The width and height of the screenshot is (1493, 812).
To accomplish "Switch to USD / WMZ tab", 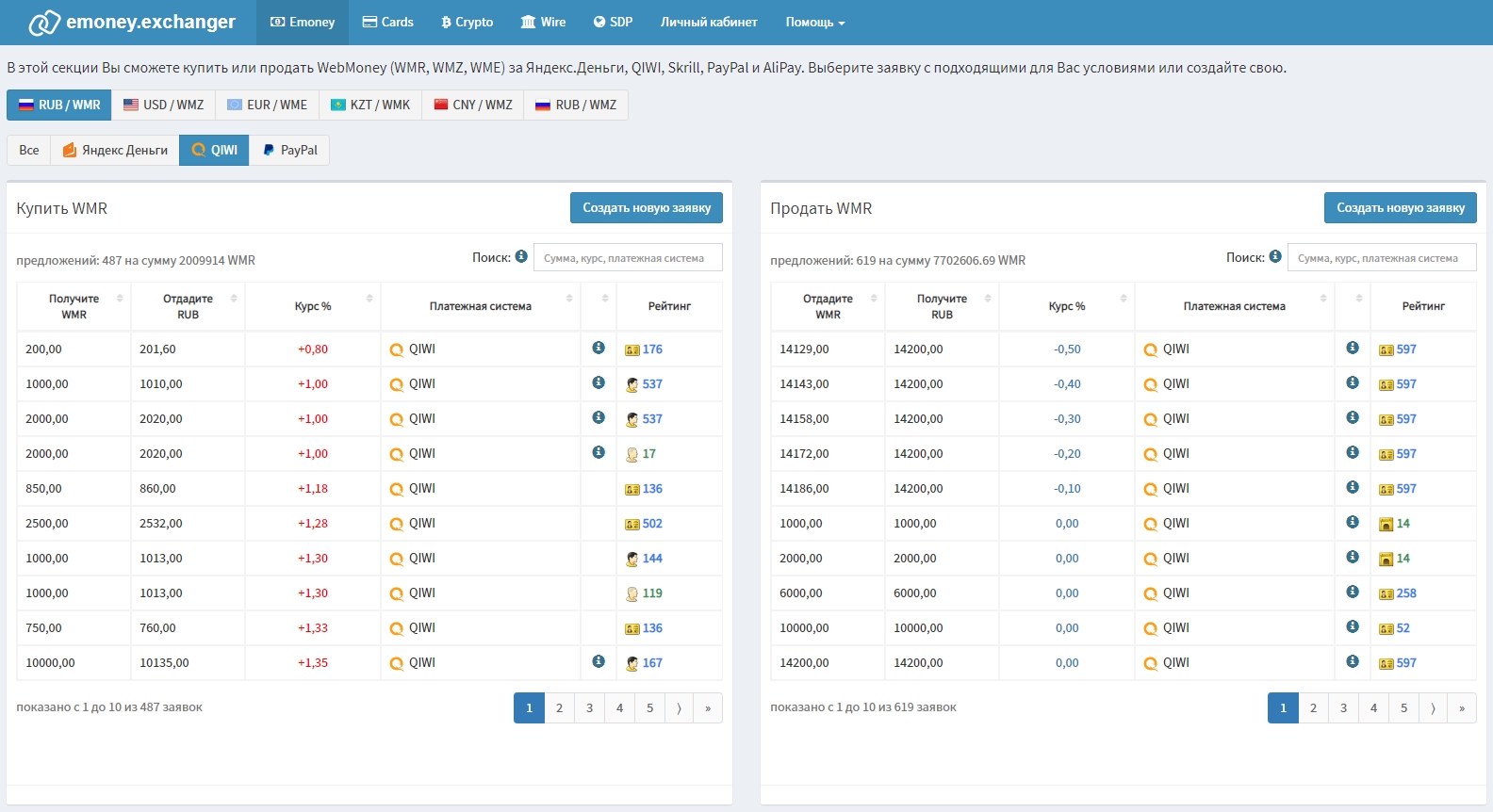I will coord(164,106).
